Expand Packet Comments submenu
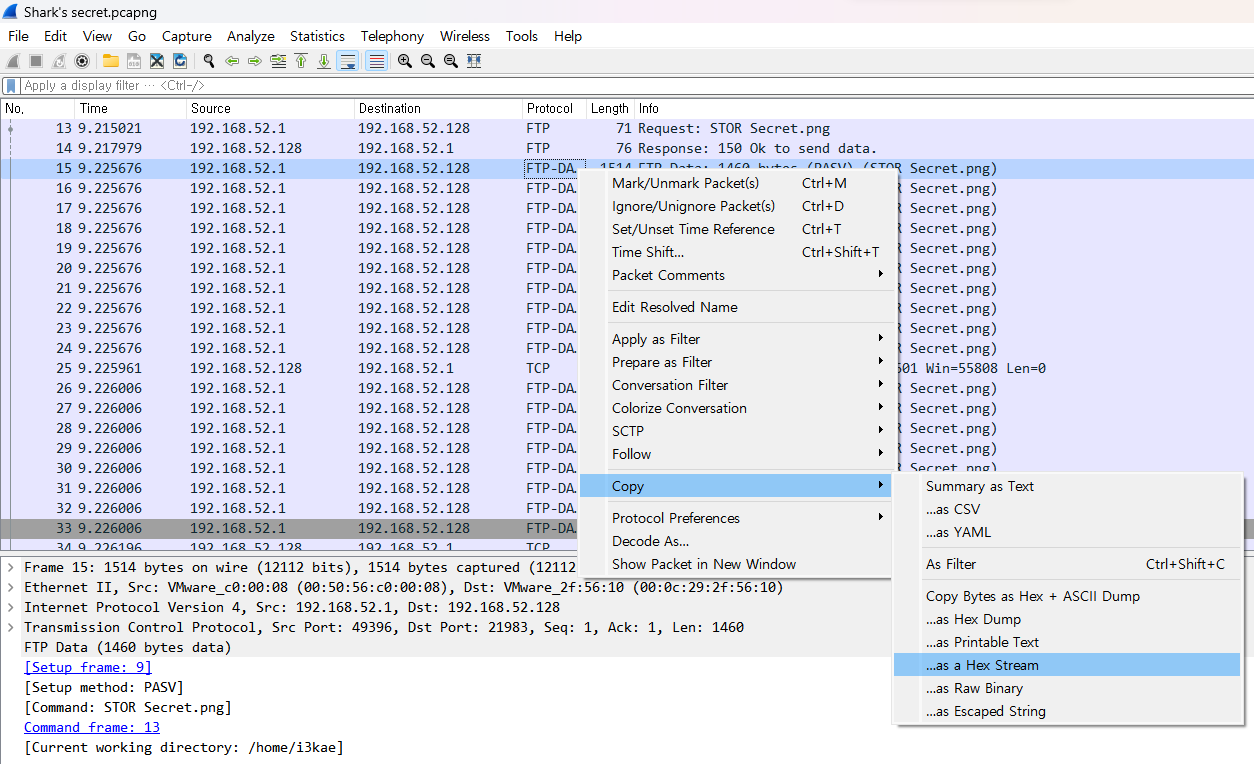 [x=738, y=275]
